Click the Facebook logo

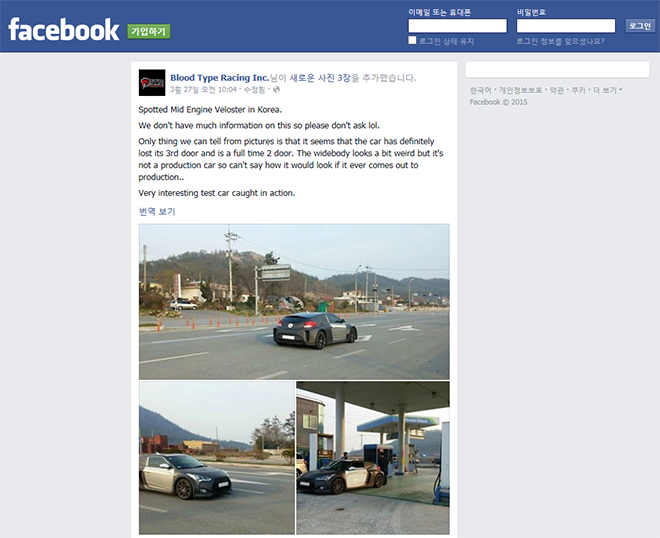(x=64, y=29)
